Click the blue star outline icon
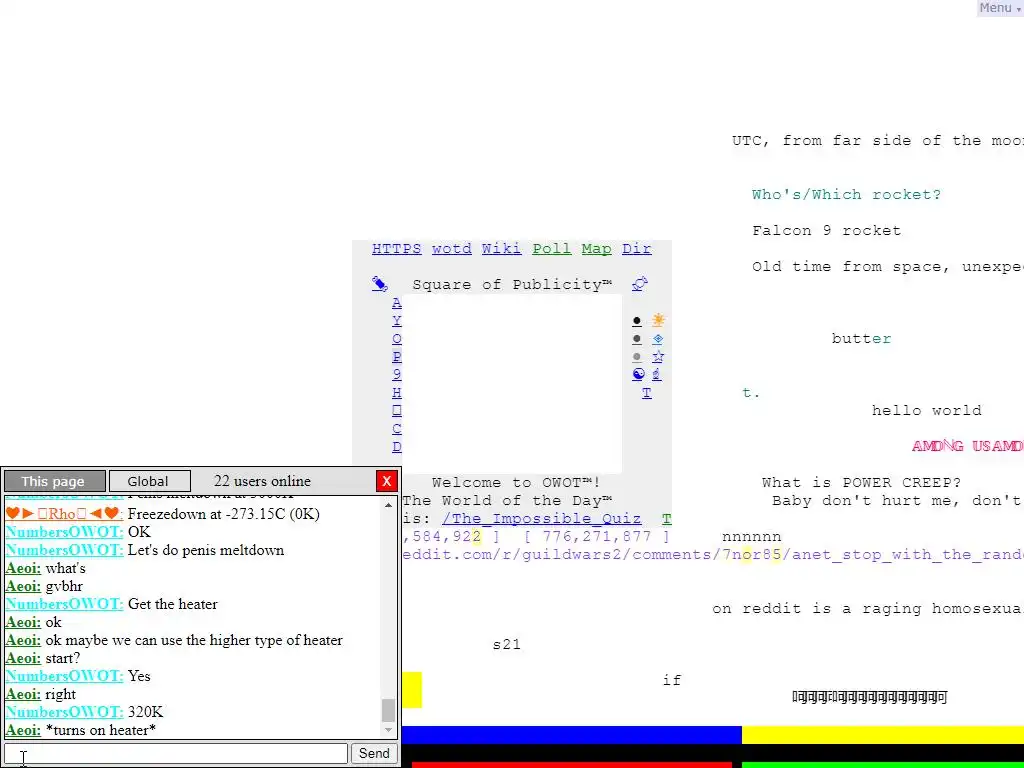Viewport: 1024px width, 768px height. tap(658, 357)
